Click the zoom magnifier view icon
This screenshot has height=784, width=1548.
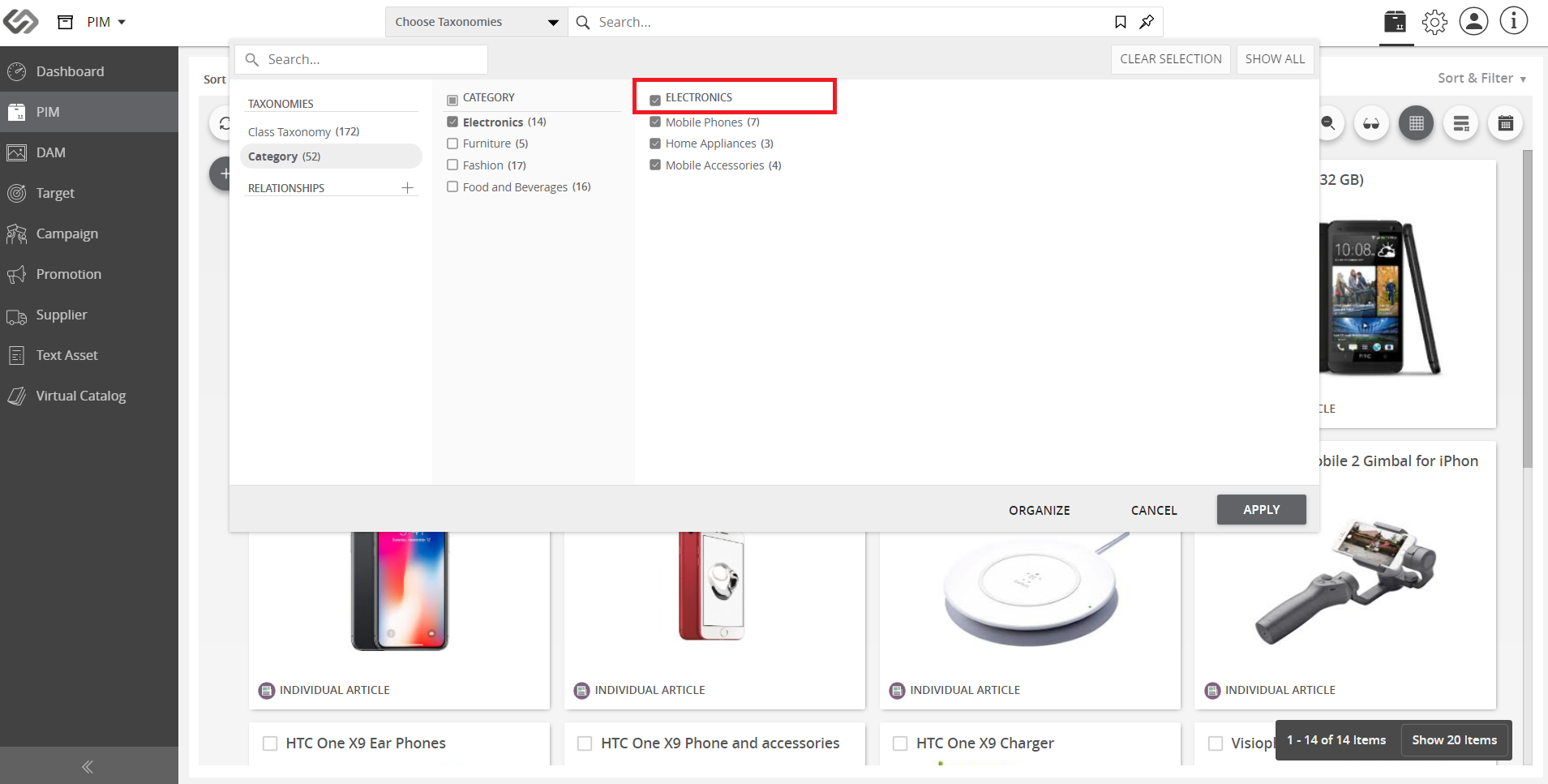point(1328,123)
